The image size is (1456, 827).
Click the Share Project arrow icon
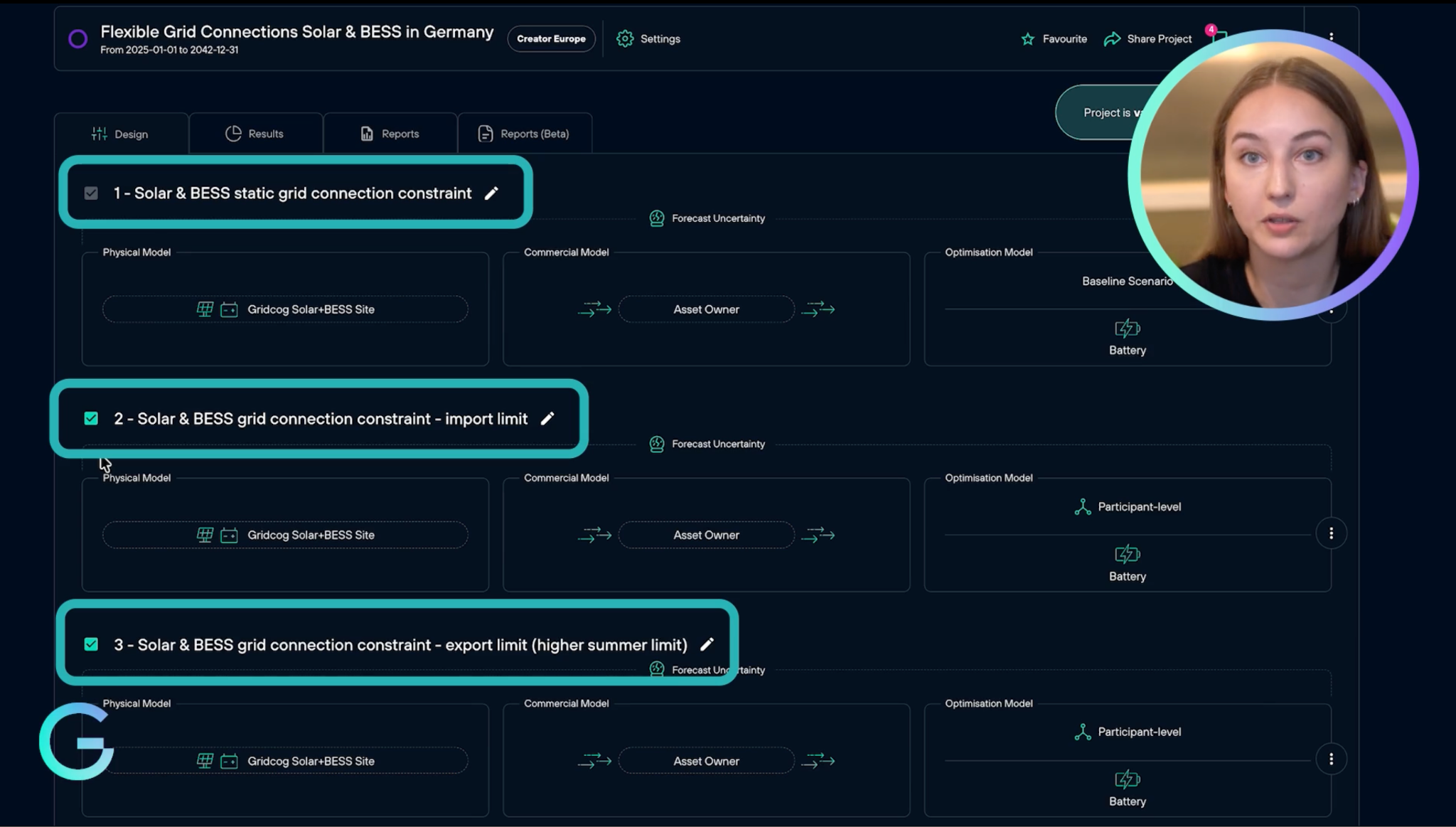1111,39
